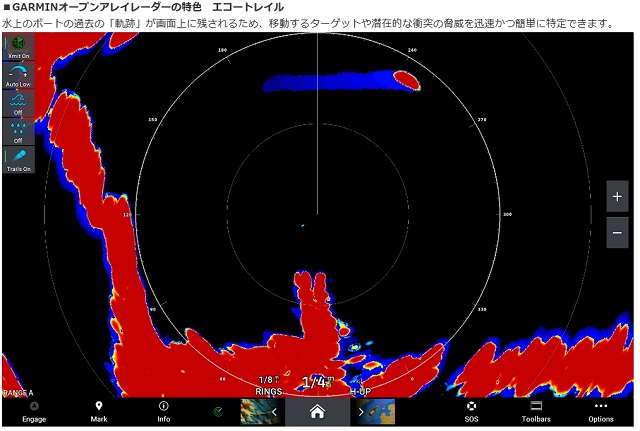Viewport: 640px width, 431px height.
Task: Select the chart thumbnail right of Home
Action: pos(382,411)
